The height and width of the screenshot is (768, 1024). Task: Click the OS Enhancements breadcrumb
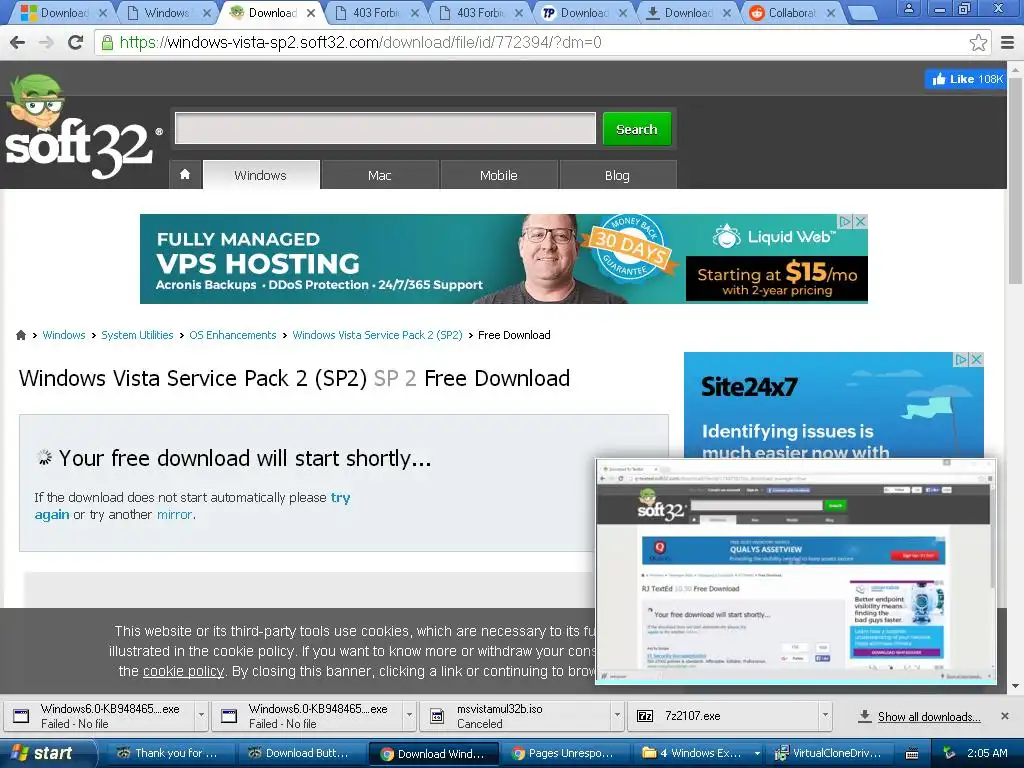232,335
